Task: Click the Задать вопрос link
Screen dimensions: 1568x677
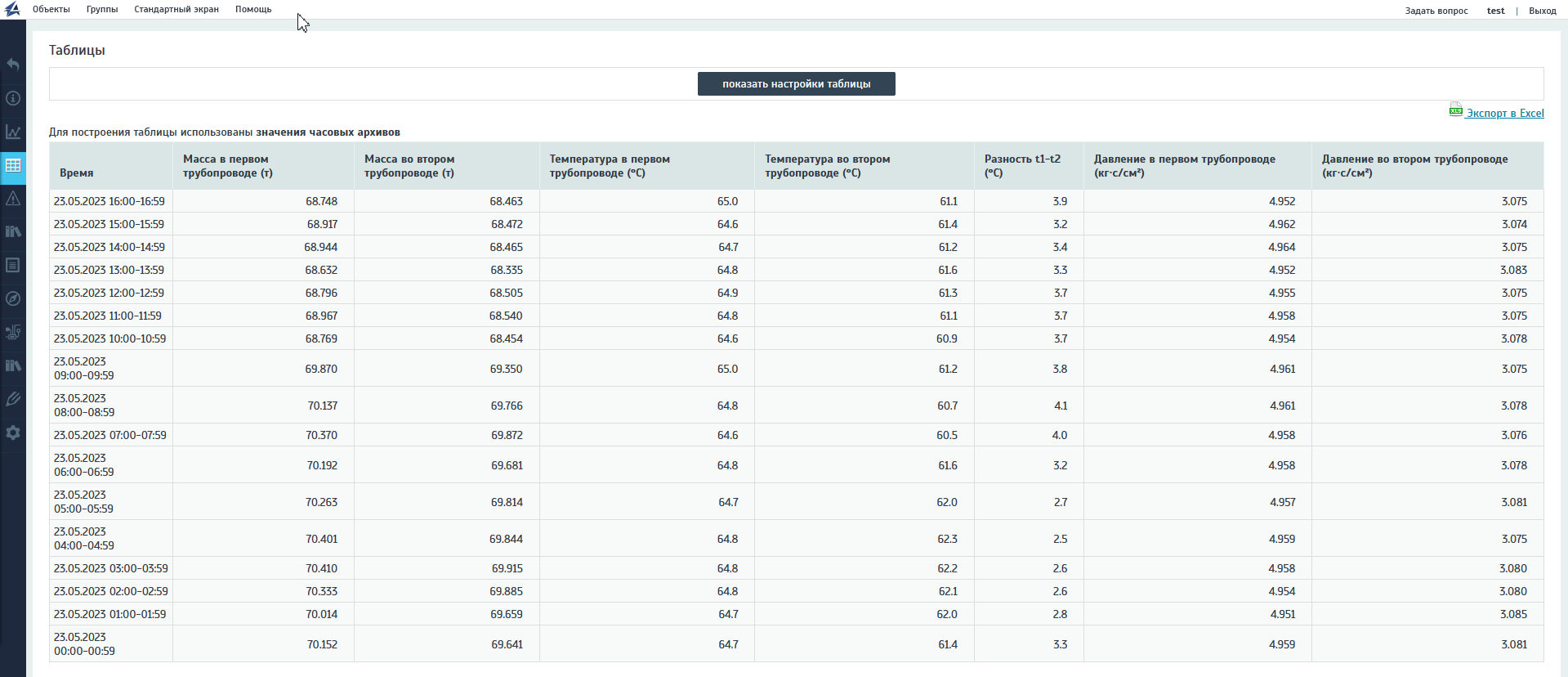Action: [x=1436, y=11]
